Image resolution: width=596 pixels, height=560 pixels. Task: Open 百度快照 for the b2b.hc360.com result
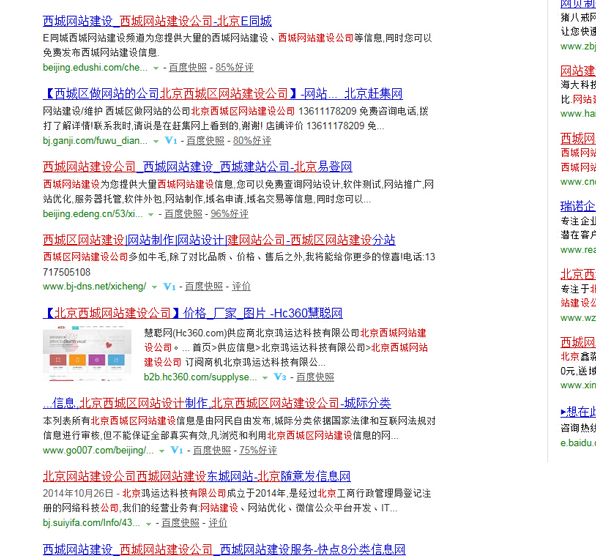(x=315, y=377)
